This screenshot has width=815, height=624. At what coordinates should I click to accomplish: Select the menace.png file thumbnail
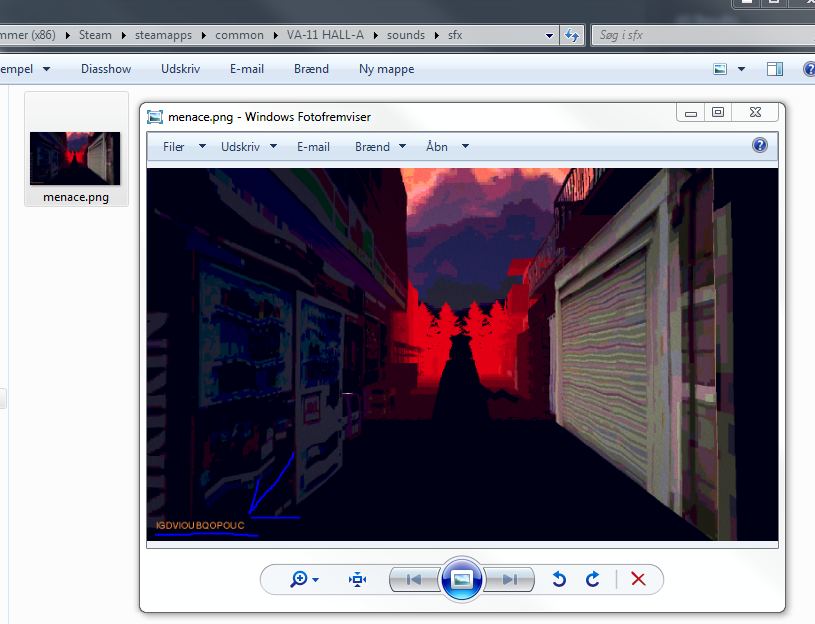76,158
